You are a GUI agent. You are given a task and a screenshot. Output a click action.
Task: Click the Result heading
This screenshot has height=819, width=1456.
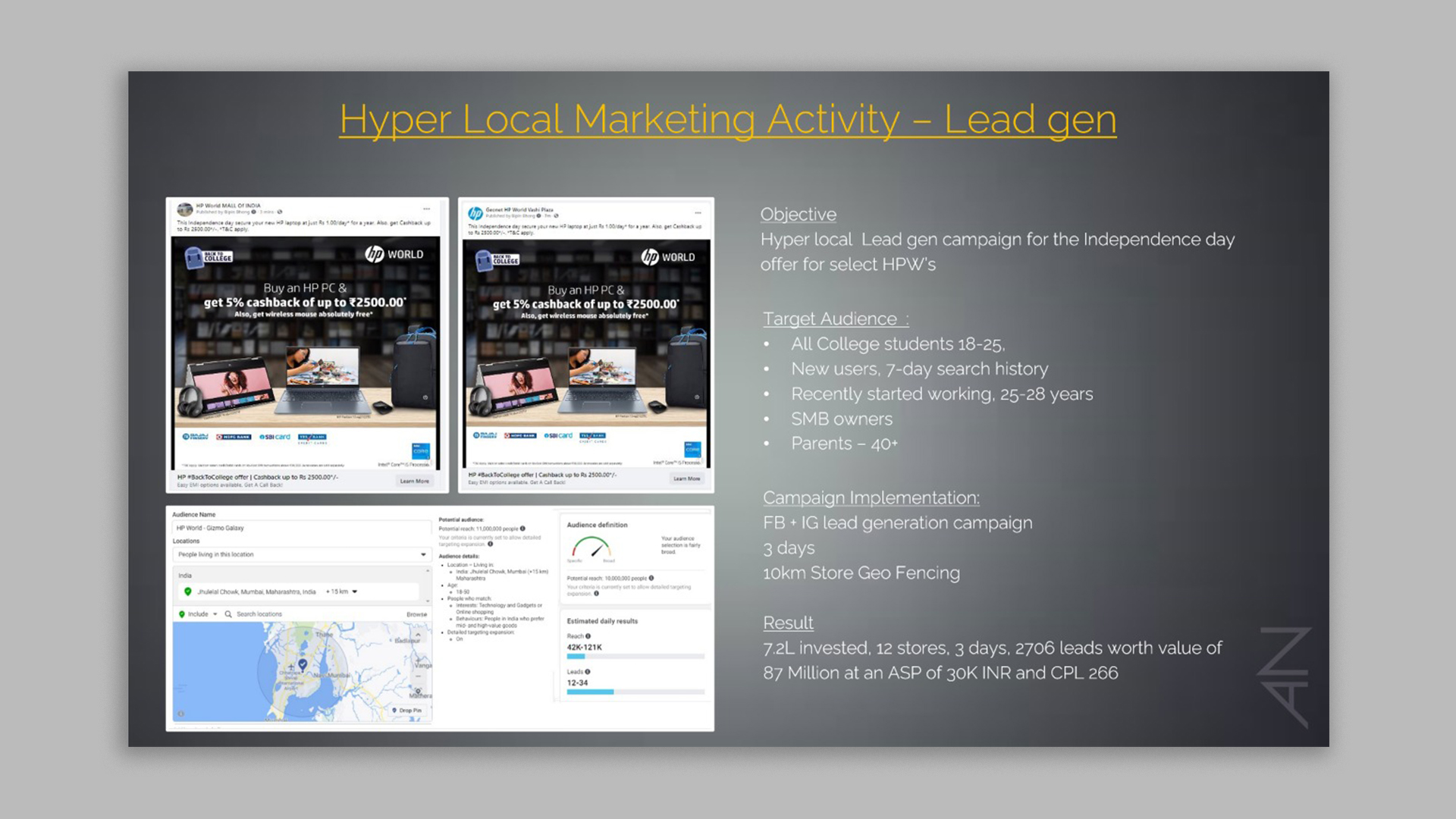(x=788, y=623)
